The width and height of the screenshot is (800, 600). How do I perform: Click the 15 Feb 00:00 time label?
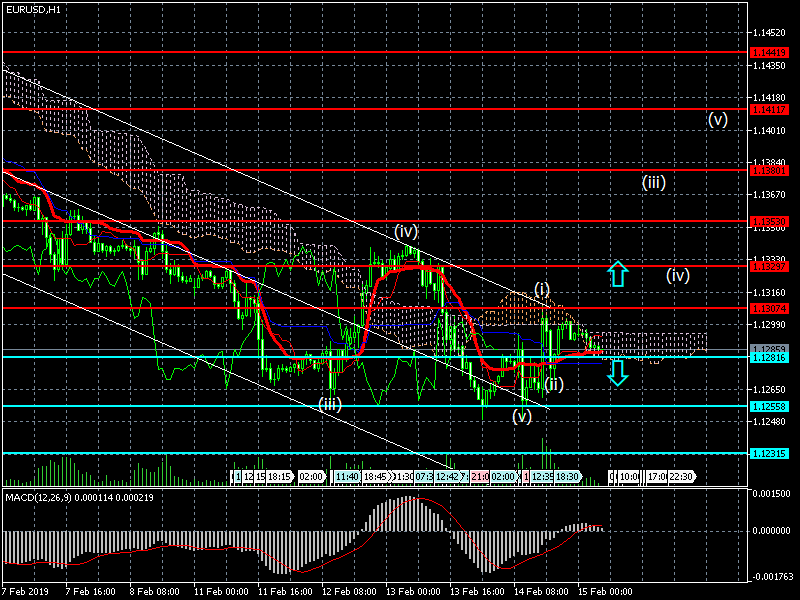605,591
